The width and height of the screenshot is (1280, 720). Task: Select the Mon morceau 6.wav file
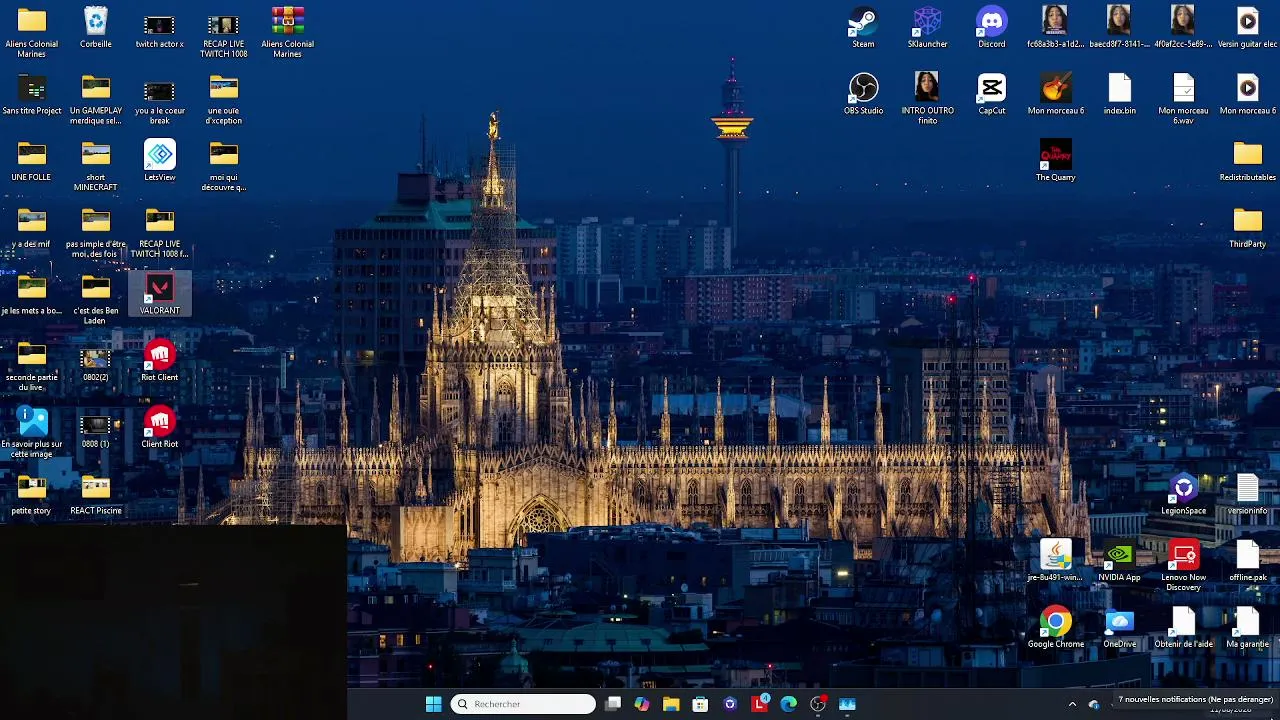click(x=1183, y=88)
